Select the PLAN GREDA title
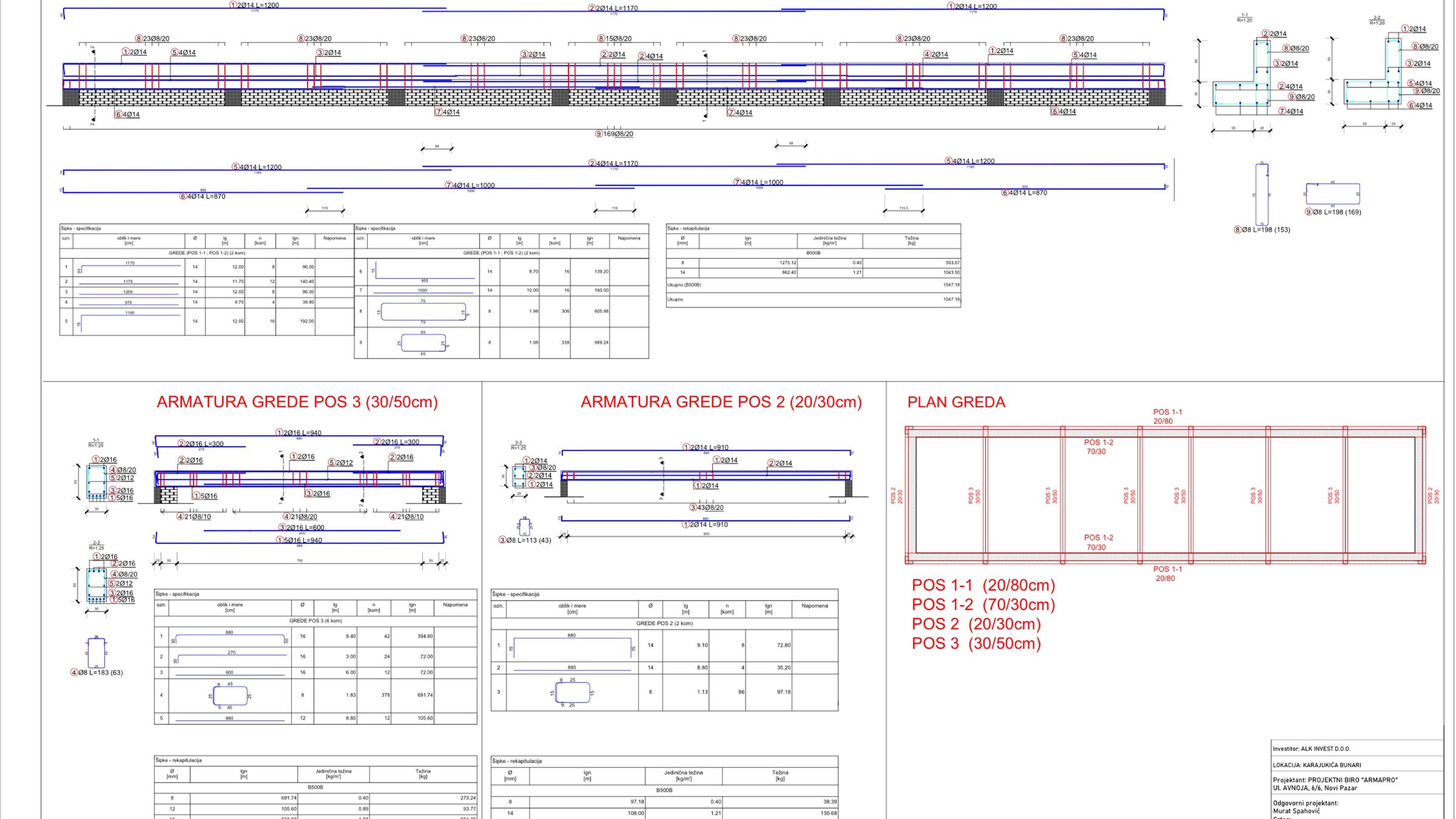 pos(956,402)
